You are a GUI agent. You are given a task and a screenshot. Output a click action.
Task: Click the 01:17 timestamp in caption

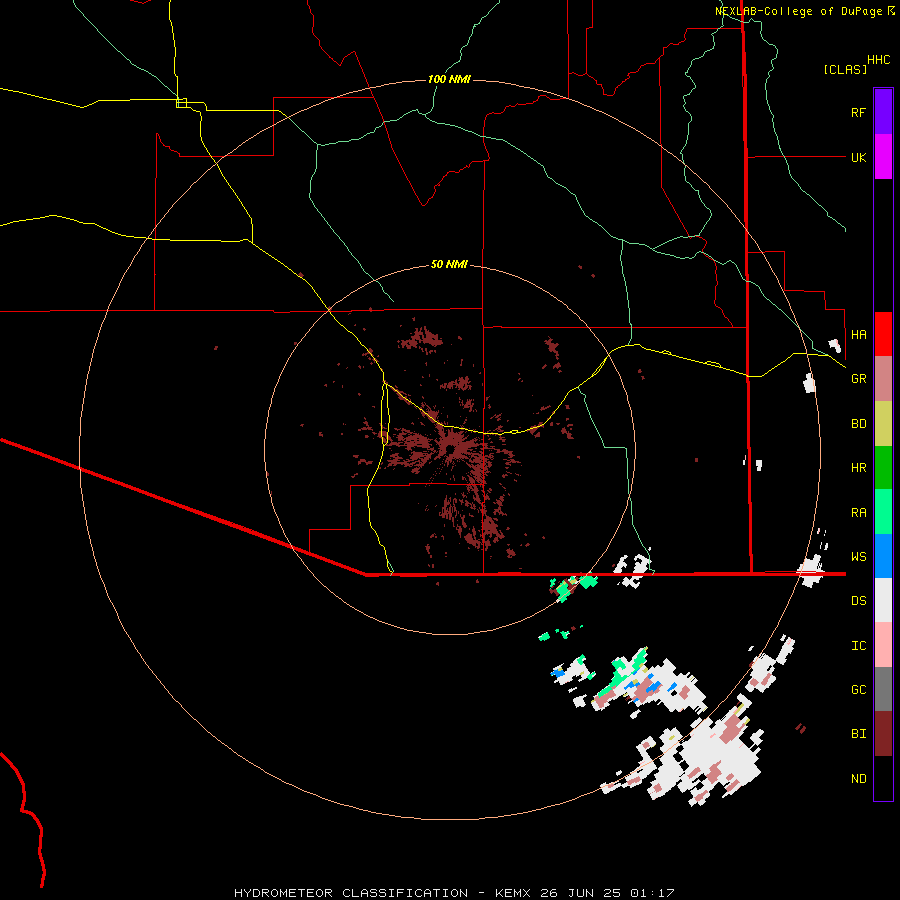651,893
